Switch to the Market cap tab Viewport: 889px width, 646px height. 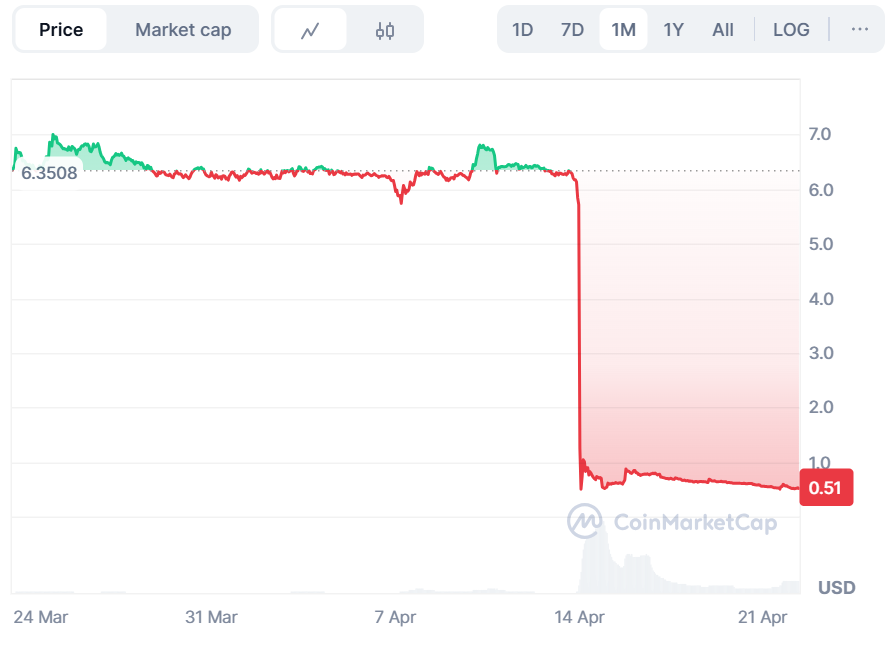pos(183,29)
